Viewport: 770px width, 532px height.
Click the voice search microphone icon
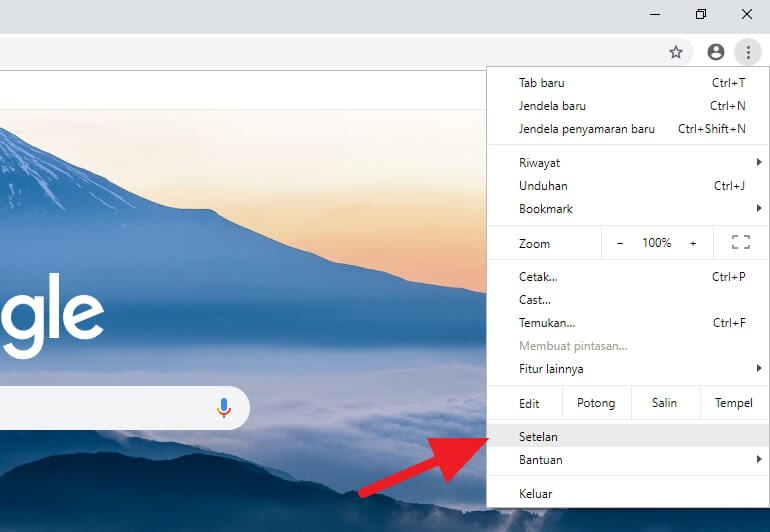coord(223,408)
